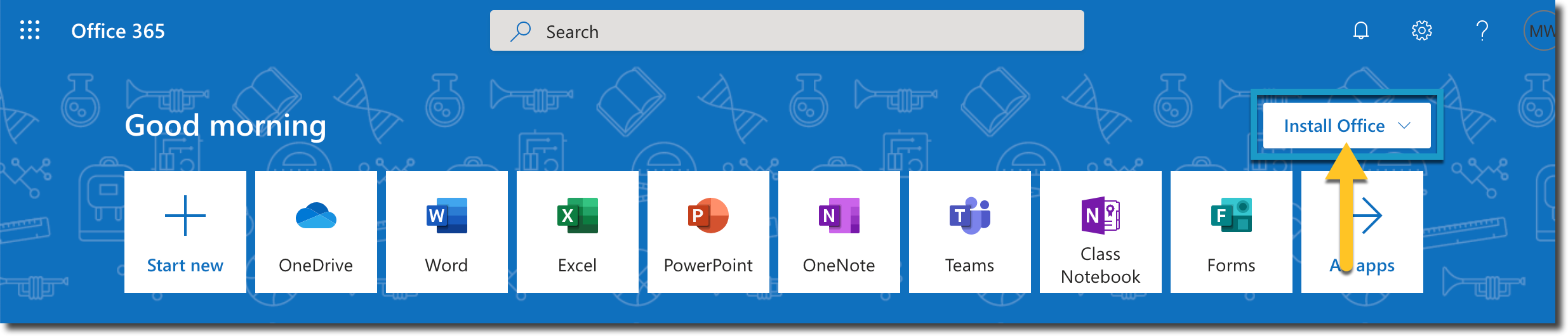Launch the Excel app

coord(578,232)
